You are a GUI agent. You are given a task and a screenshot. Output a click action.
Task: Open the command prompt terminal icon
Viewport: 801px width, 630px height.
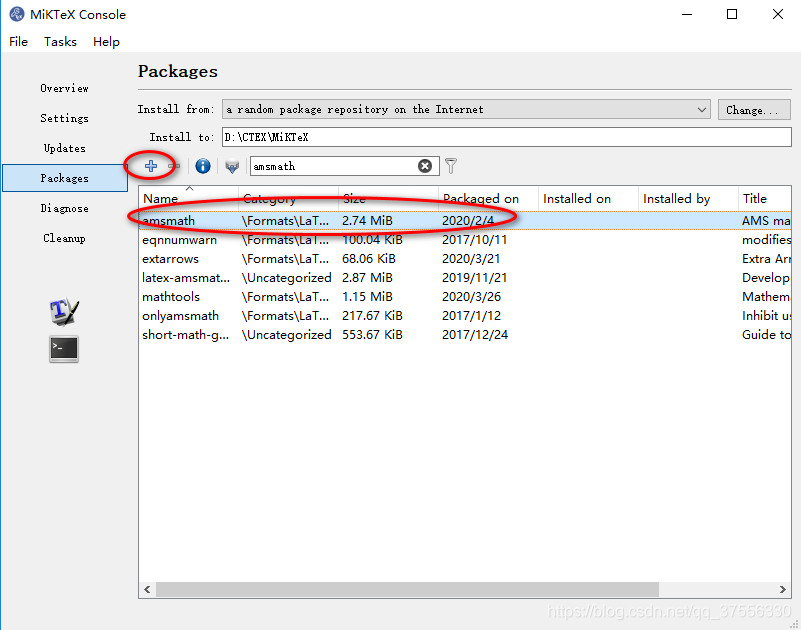click(x=64, y=349)
